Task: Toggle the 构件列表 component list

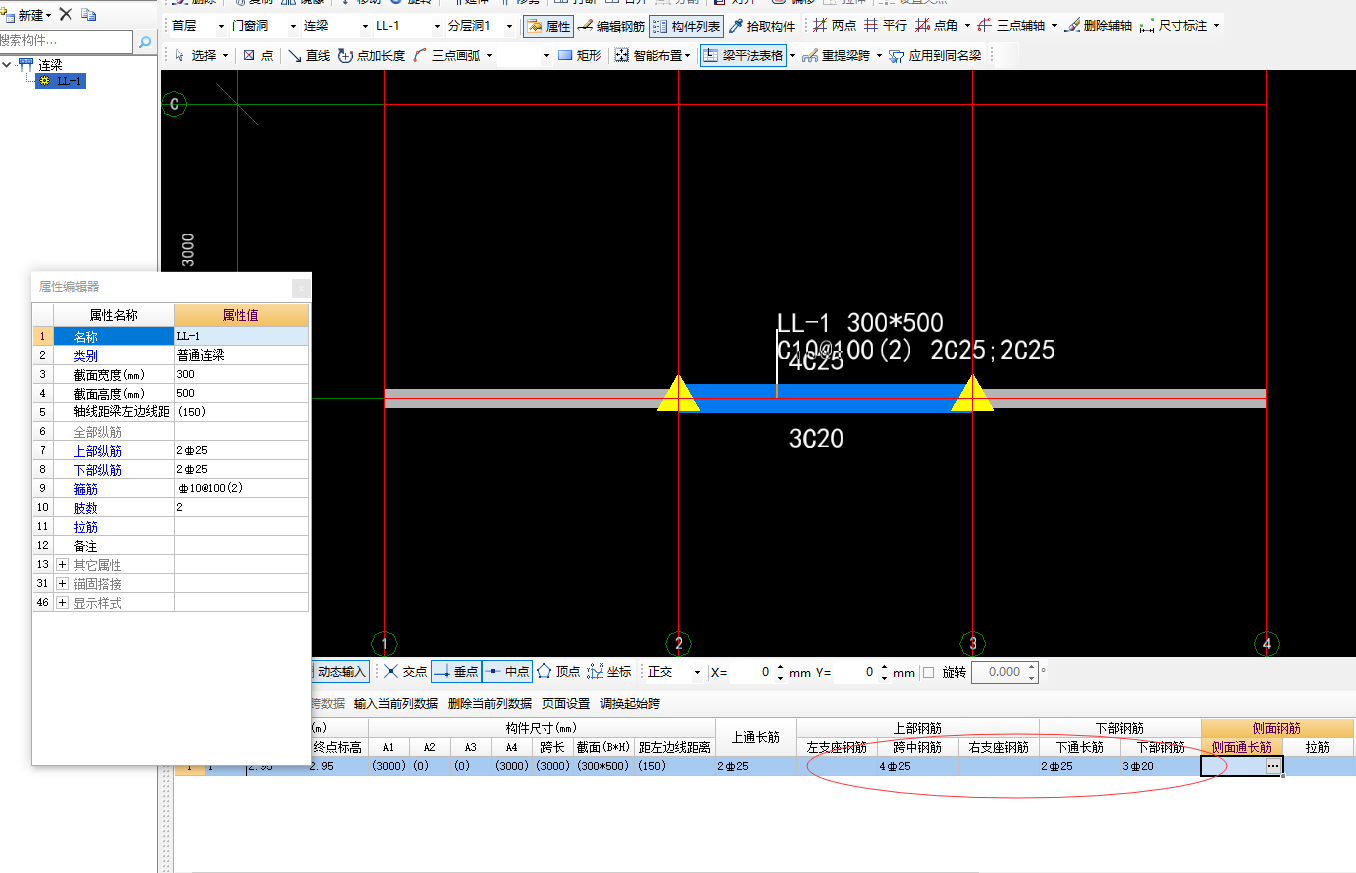Action: pyautogui.click(x=686, y=26)
